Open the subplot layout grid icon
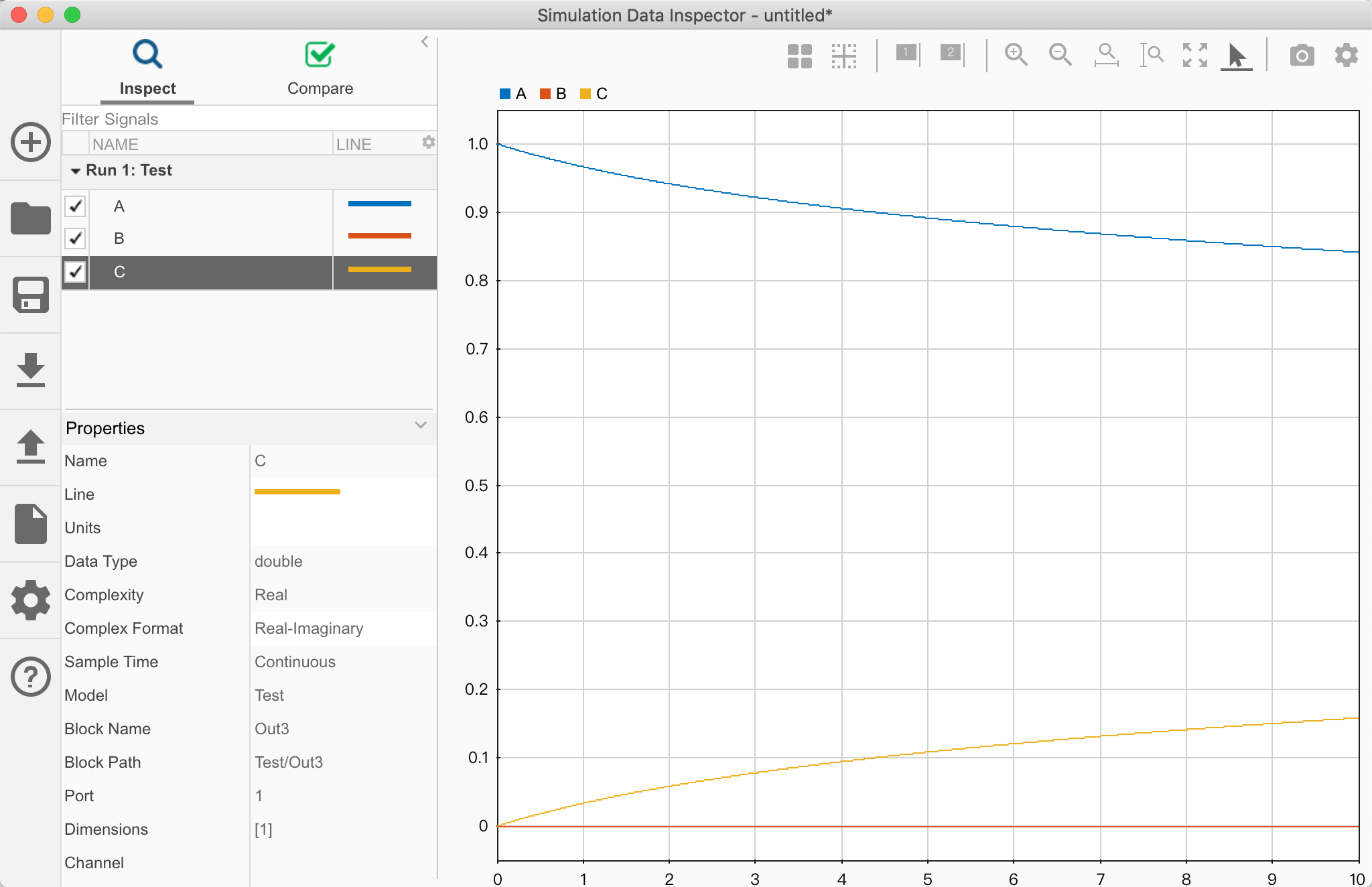Viewport: 1372px width, 887px height. tap(799, 56)
